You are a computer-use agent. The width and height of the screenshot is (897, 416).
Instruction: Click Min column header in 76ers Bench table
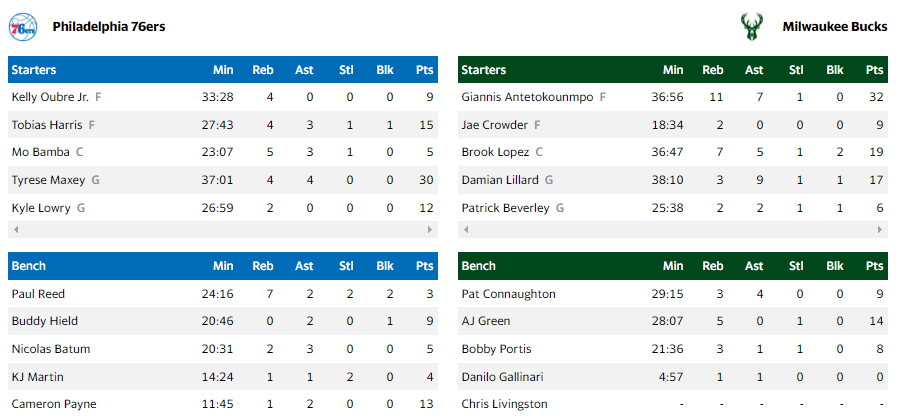tap(223, 266)
